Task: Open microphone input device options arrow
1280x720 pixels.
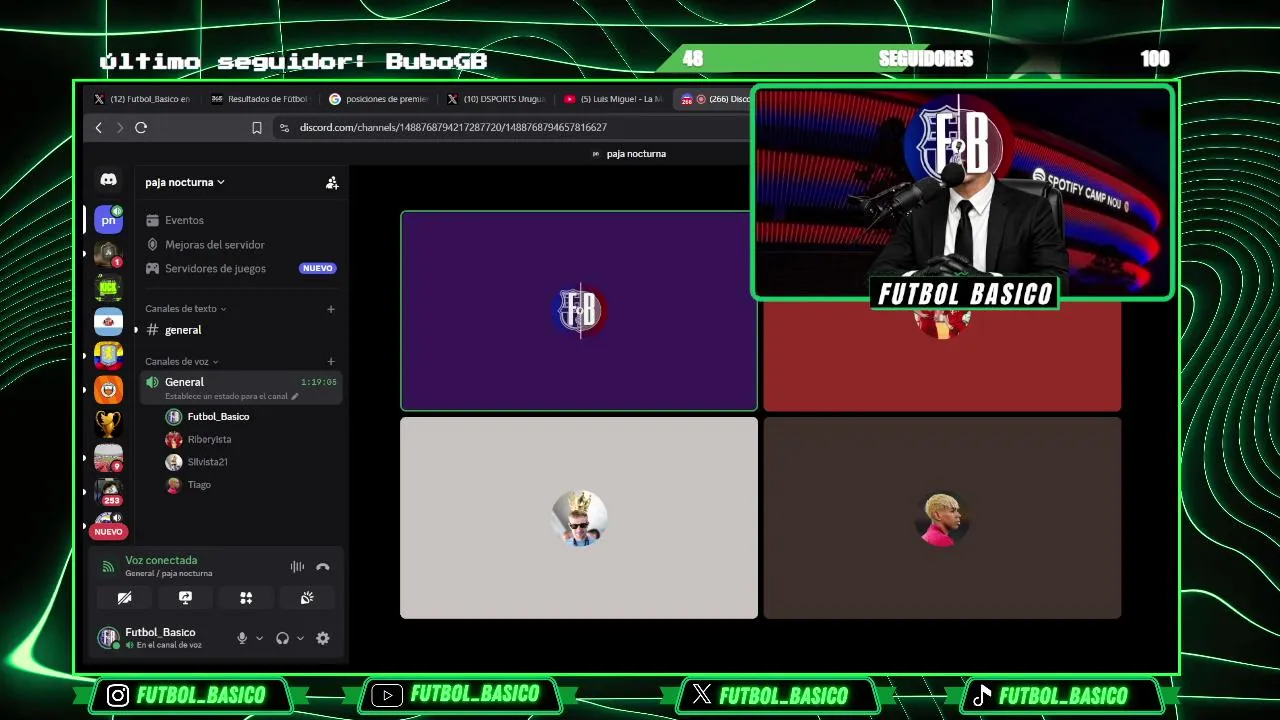Action: coord(259,638)
